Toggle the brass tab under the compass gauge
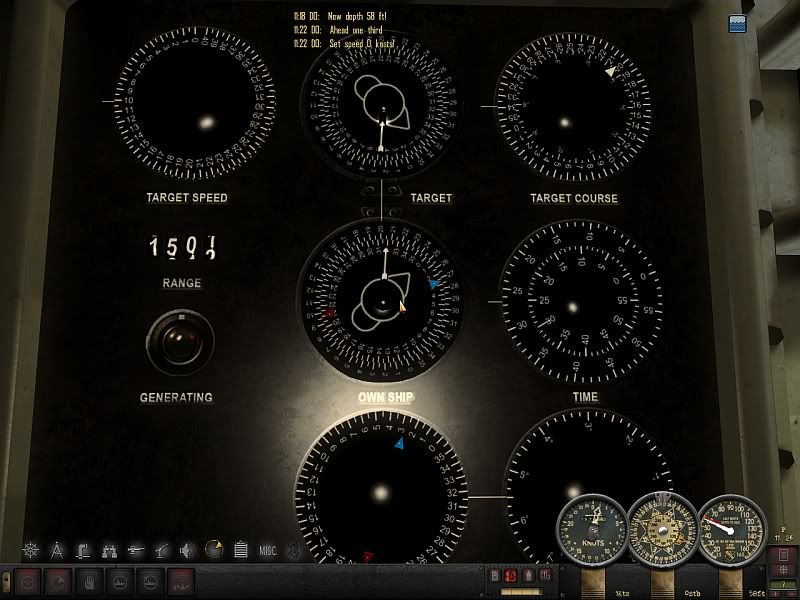The width and height of the screenshot is (800, 600). (662, 584)
